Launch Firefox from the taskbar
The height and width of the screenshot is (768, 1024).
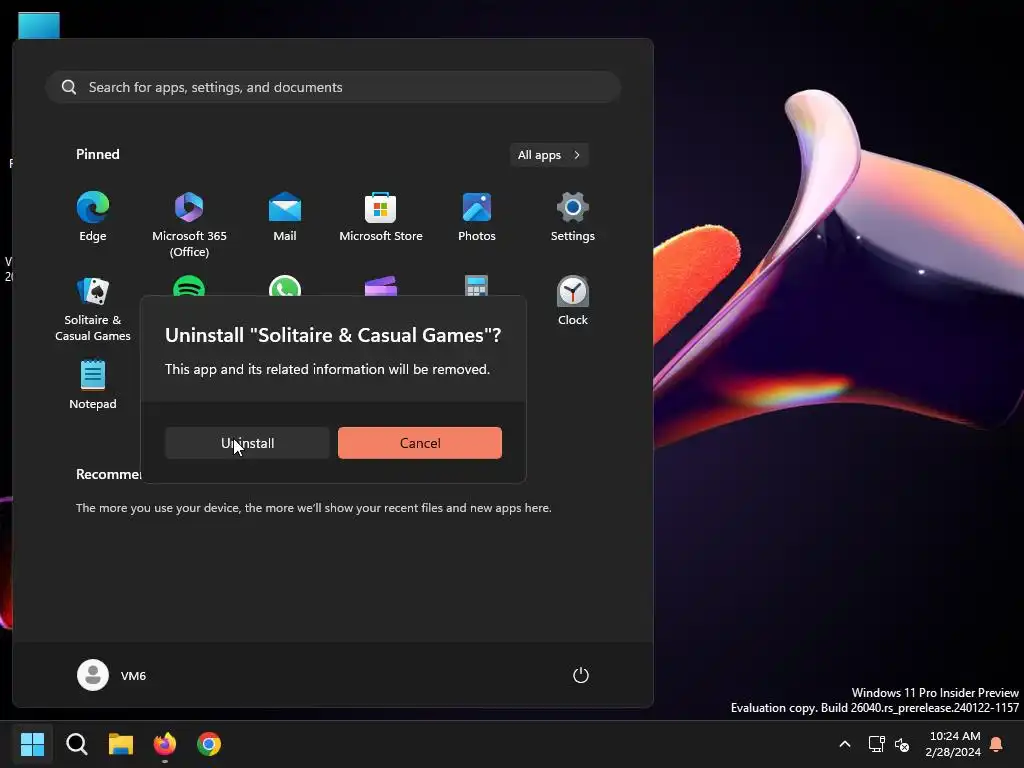tap(165, 744)
